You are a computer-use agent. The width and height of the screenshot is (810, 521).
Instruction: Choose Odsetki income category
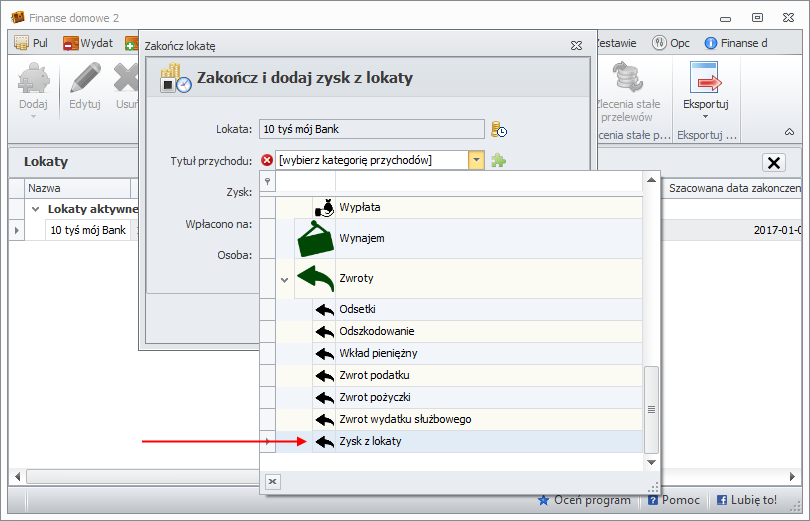click(357, 309)
